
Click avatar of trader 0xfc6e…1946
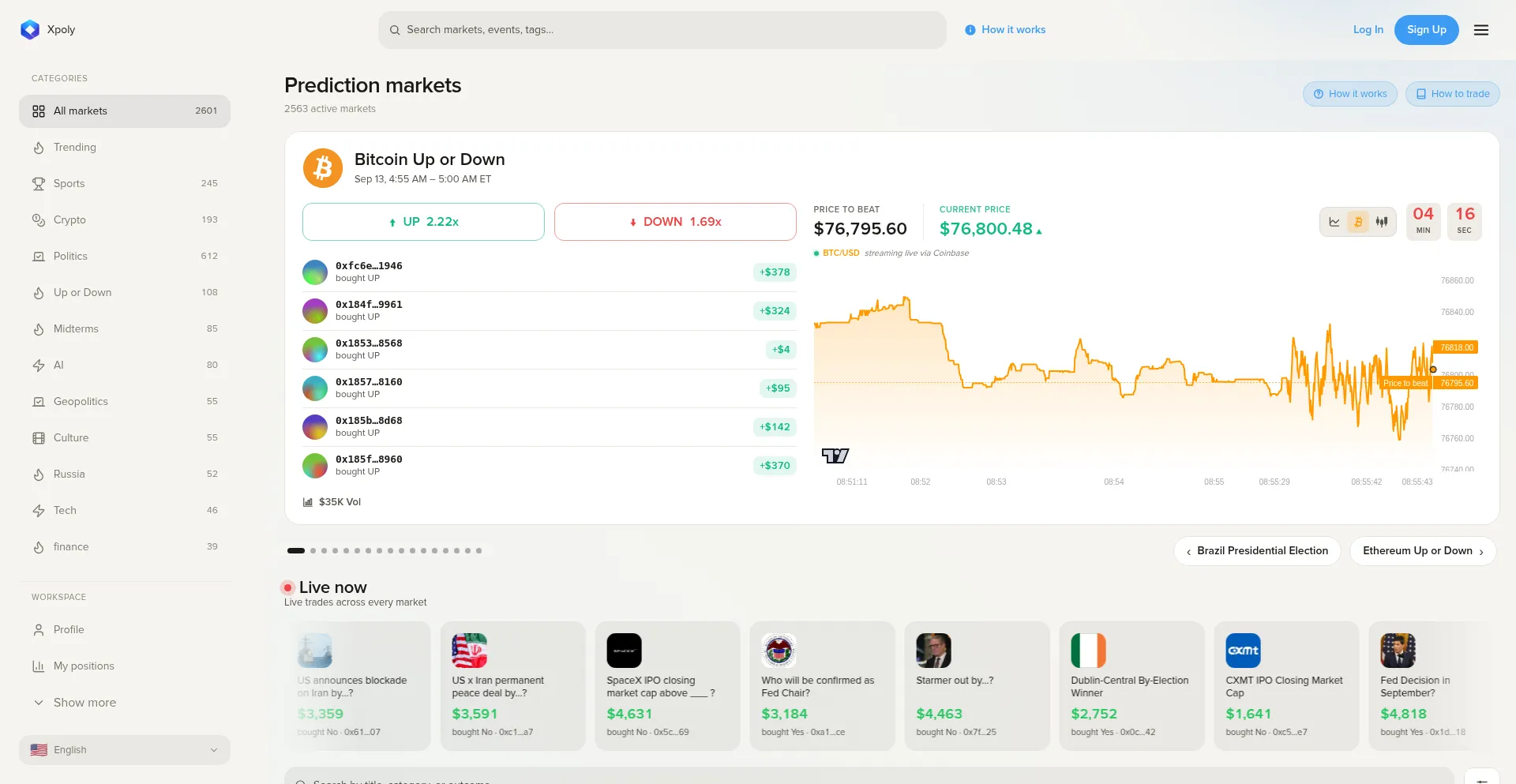click(315, 272)
